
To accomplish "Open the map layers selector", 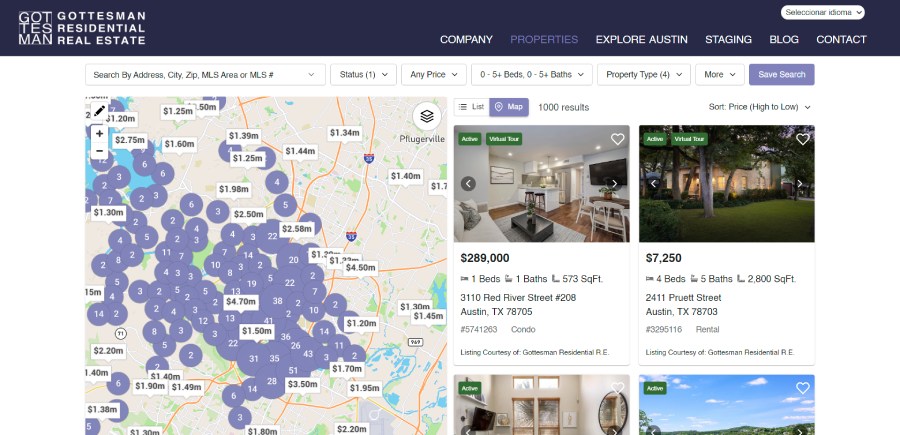I will (426, 116).
